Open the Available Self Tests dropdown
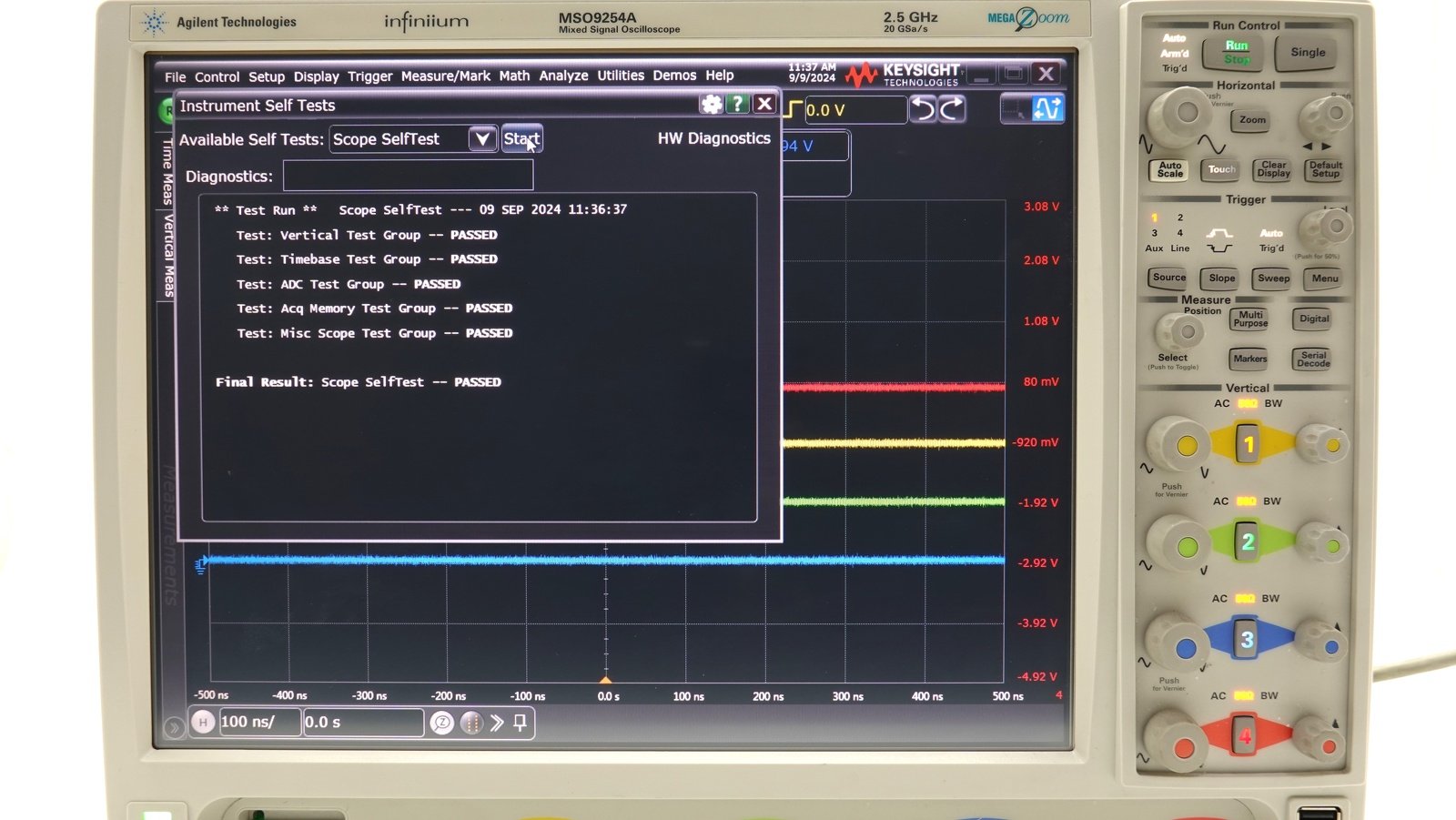1456x820 pixels. [482, 138]
